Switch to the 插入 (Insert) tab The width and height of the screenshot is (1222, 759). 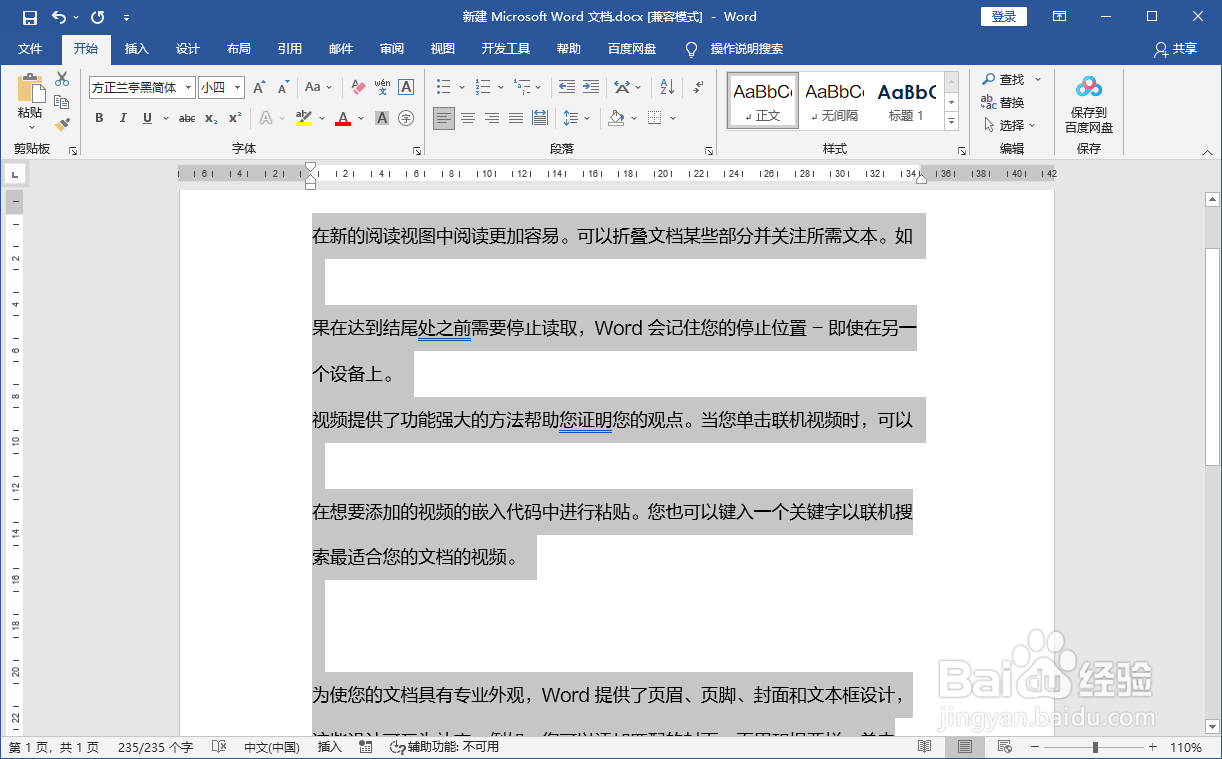pyautogui.click(x=136, y=49)
